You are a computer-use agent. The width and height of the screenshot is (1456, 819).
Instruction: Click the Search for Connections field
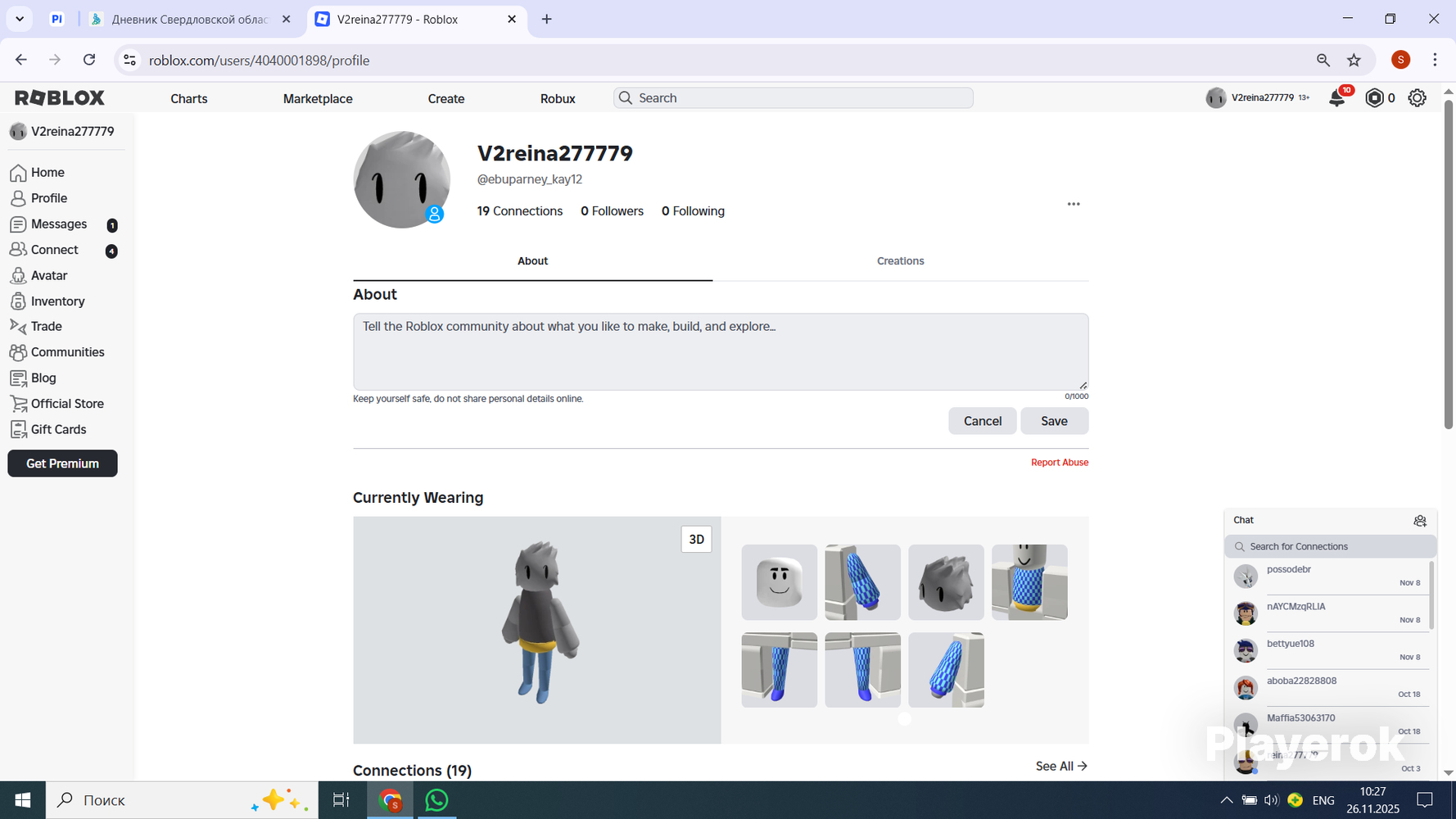coord(1330,546)
